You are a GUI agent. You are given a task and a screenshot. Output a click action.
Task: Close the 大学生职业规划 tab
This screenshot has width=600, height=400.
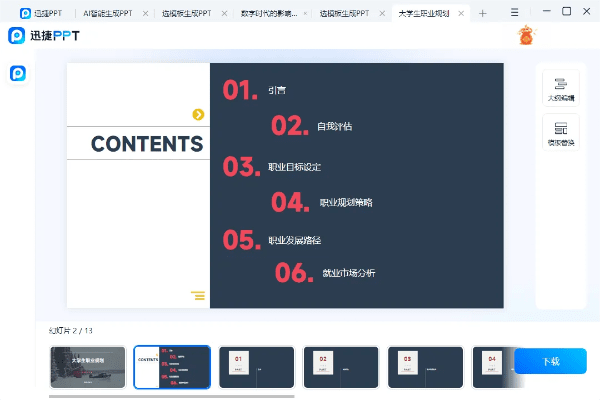click(x=461, y=13)
